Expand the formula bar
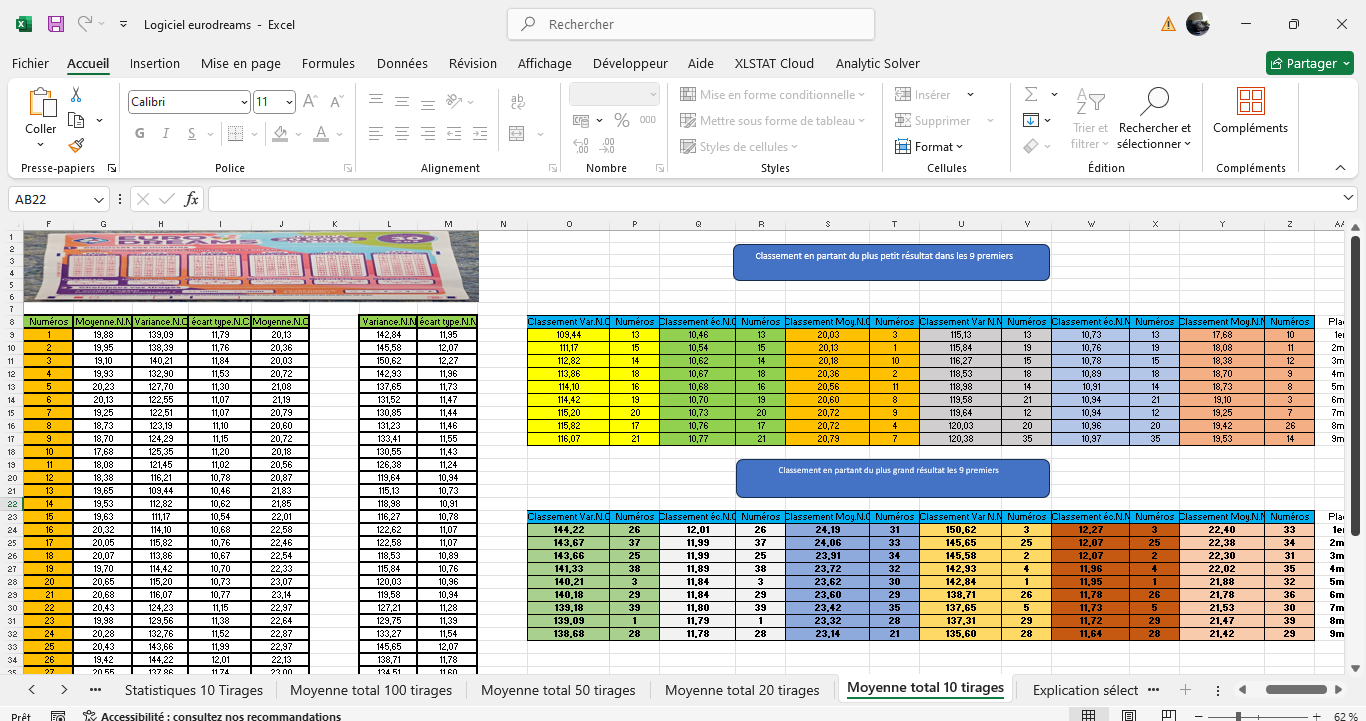 click(x=1348, y=199)
